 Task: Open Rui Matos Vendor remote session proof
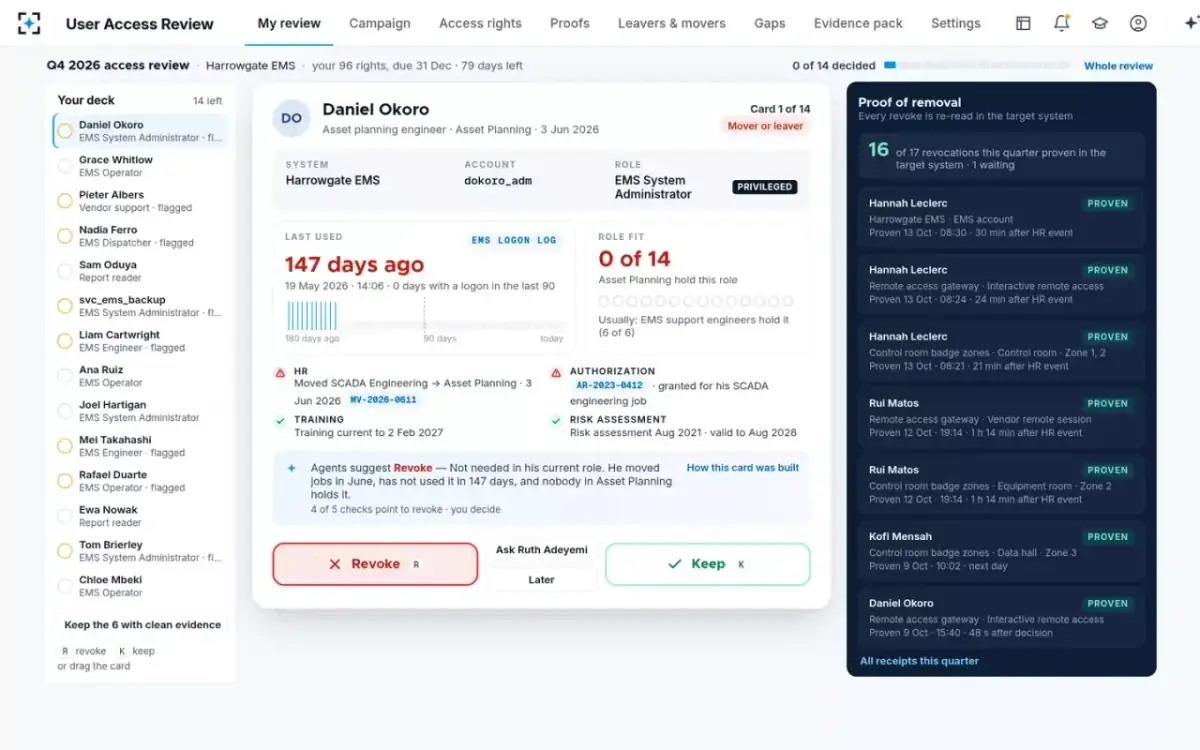(1001, 418)
